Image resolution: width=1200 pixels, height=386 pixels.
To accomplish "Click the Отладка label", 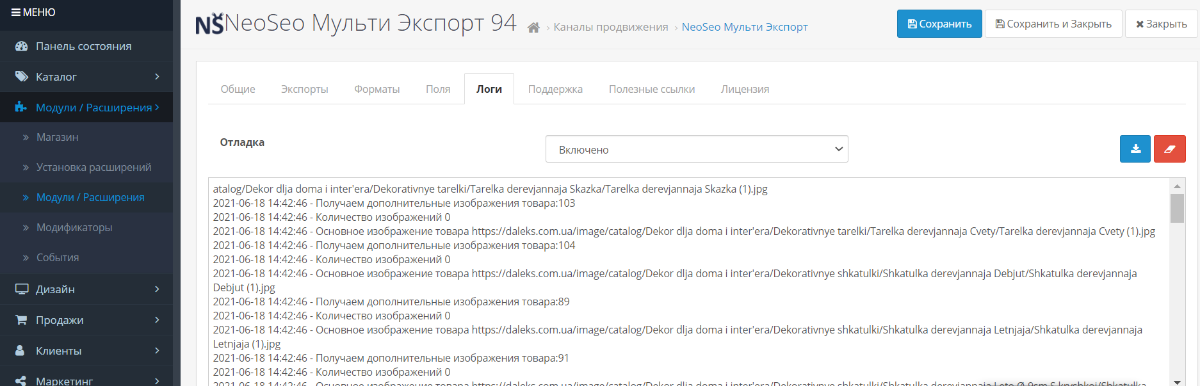I will point(242,142).
